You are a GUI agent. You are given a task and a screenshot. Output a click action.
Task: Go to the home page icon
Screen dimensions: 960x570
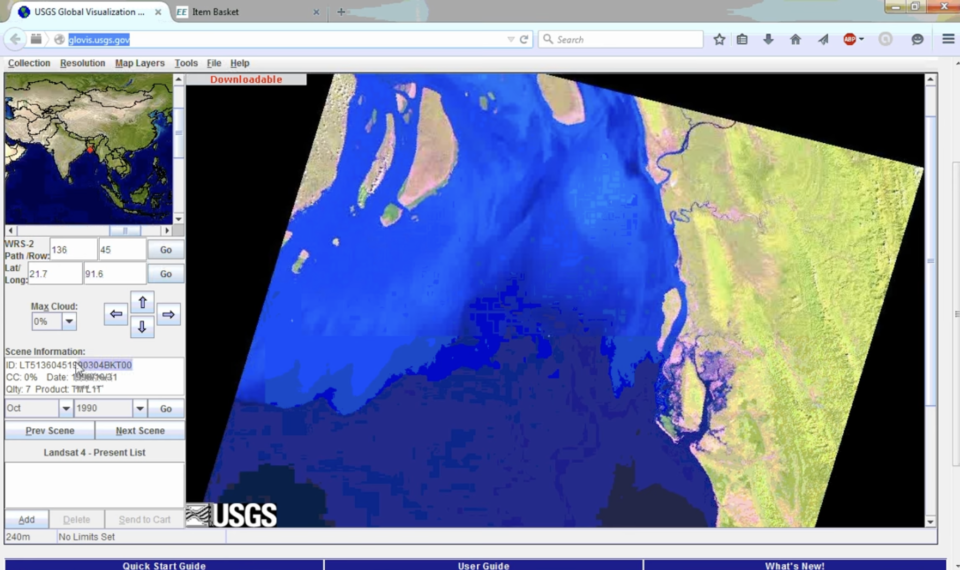(x=795, y=39)
